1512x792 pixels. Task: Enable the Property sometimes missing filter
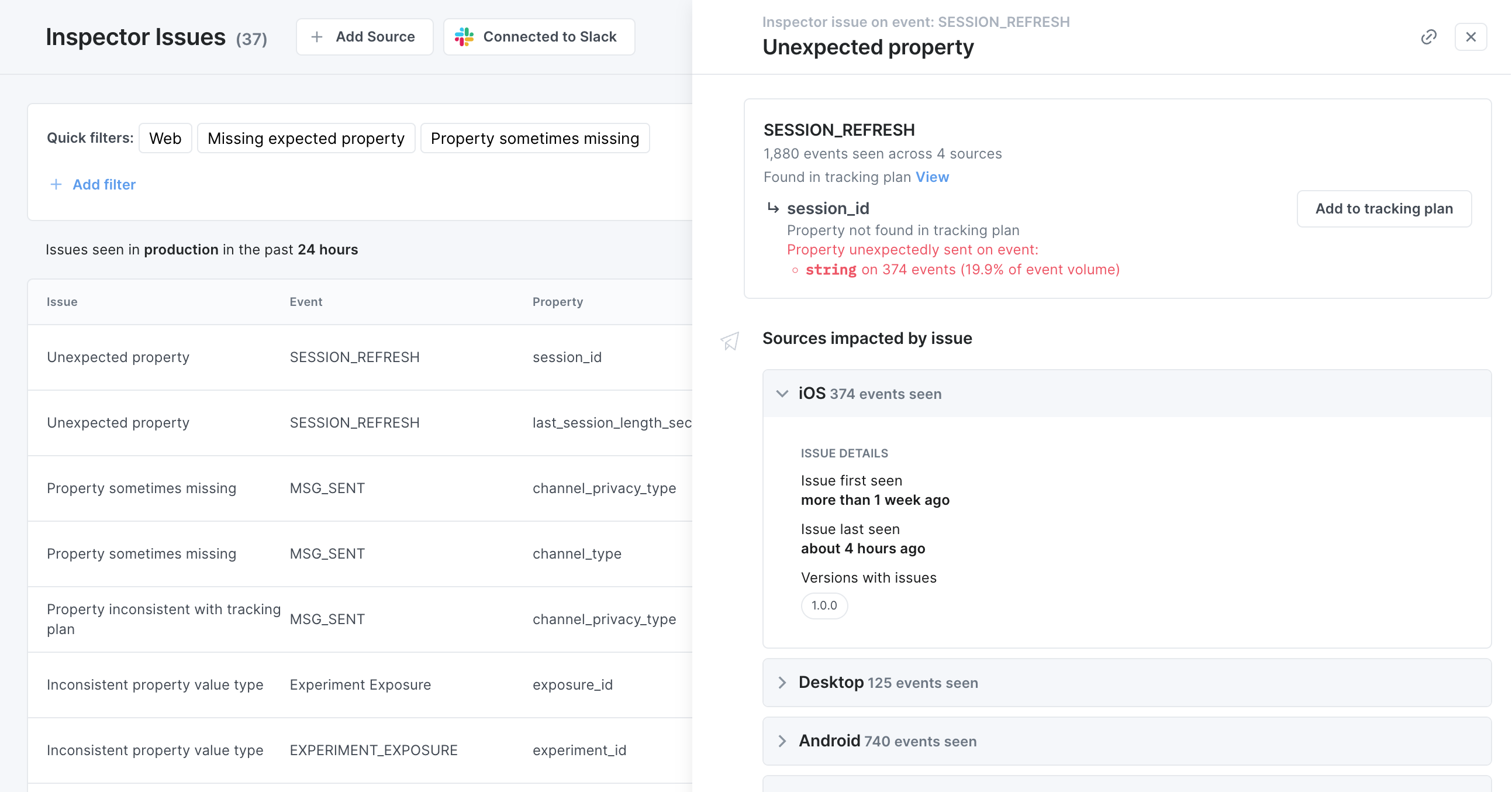[x=535, y=138]
